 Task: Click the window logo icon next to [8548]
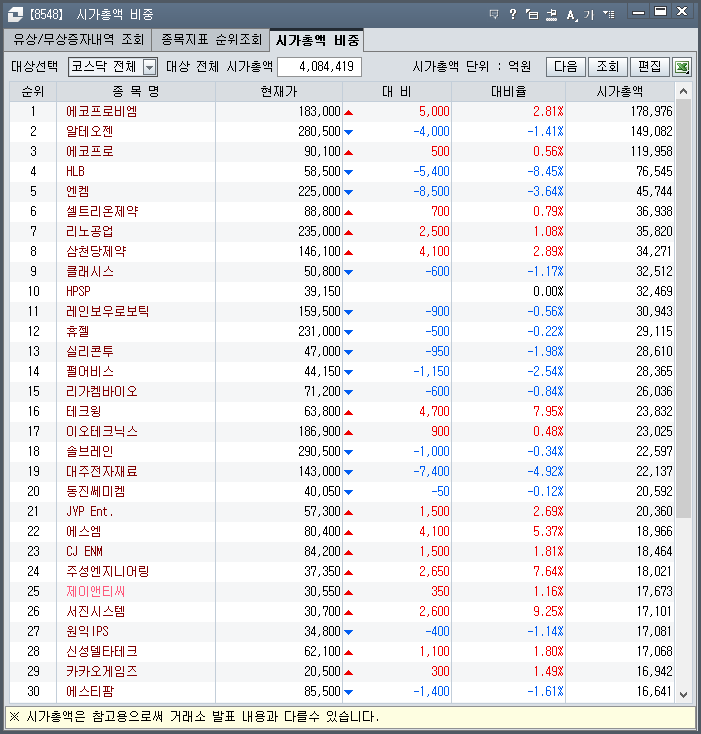tap(15, 15)
